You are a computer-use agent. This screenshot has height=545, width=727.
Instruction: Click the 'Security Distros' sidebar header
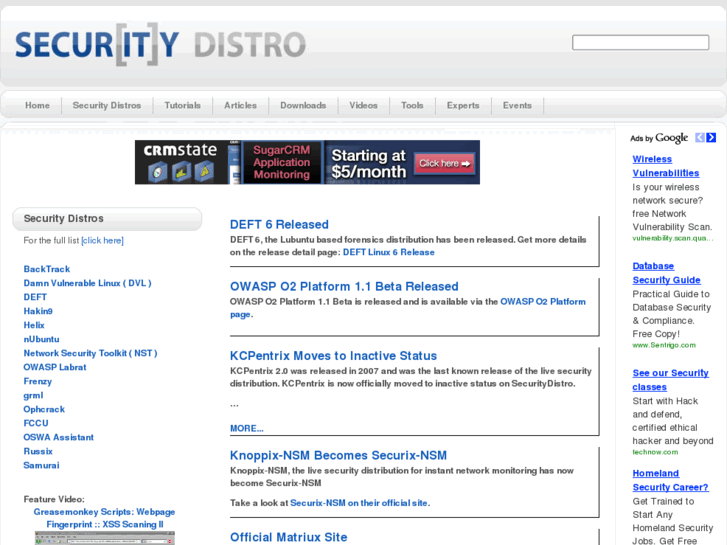tap(107, 218)
